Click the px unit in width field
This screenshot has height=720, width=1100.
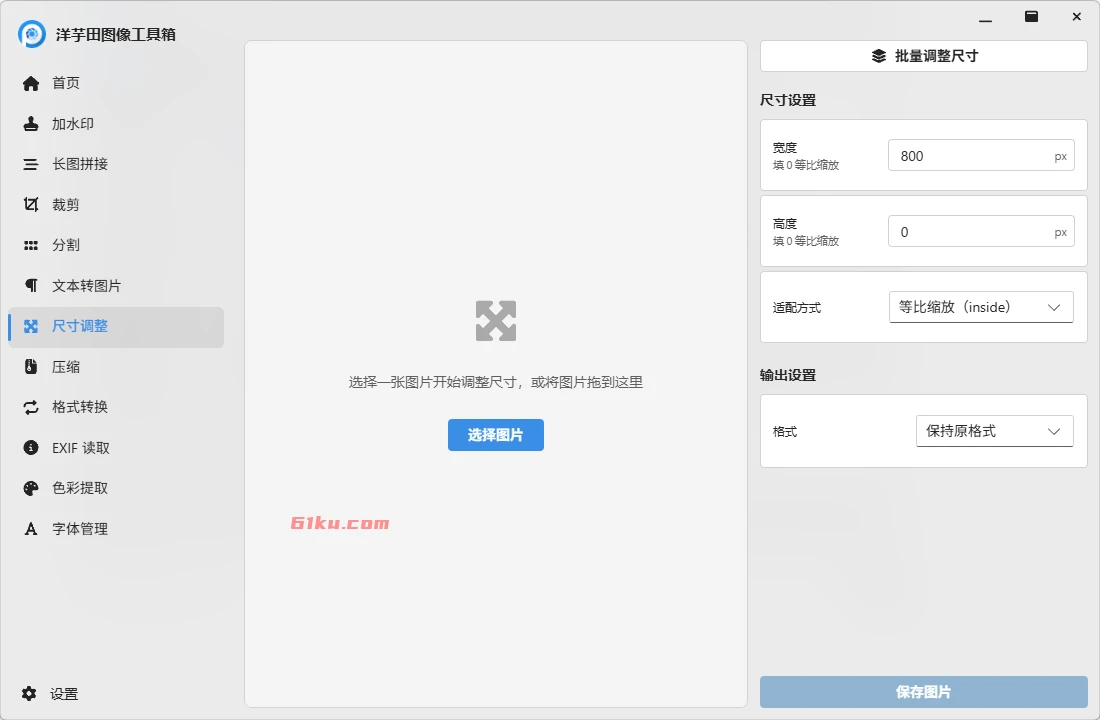click(x=1061, y=157)
